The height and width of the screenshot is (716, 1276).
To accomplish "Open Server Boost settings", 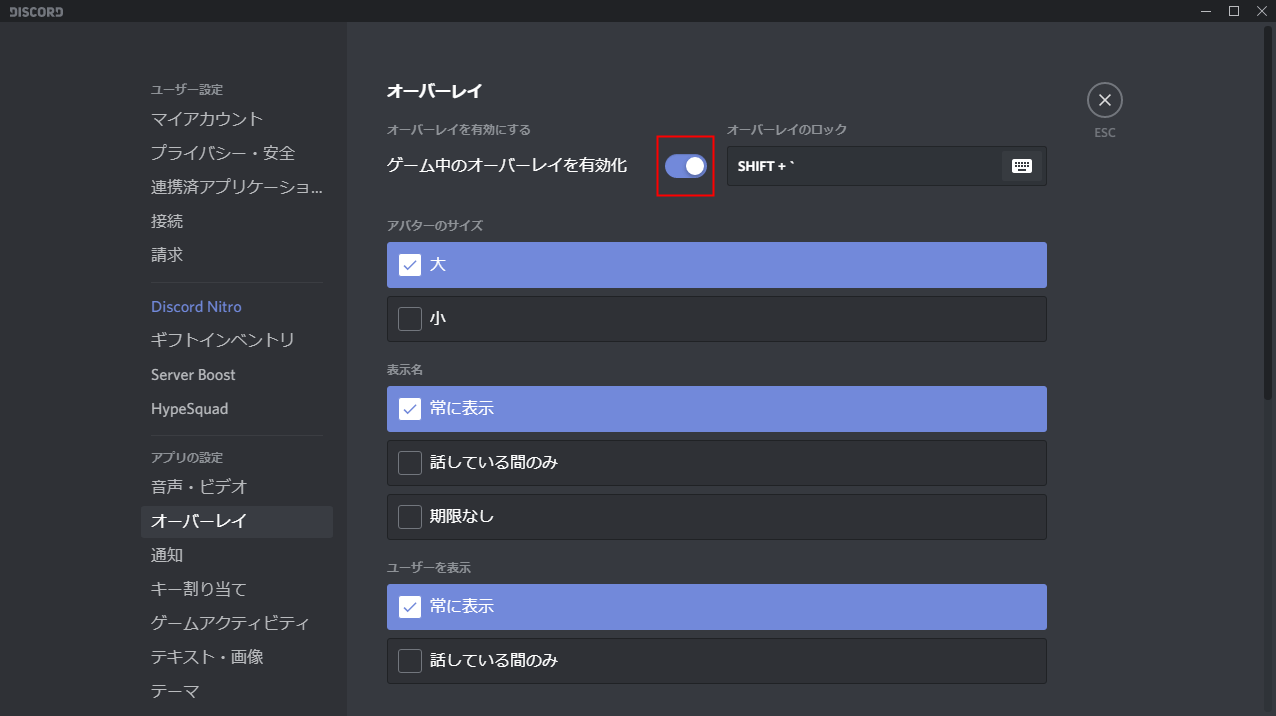I will pos(193,375).
